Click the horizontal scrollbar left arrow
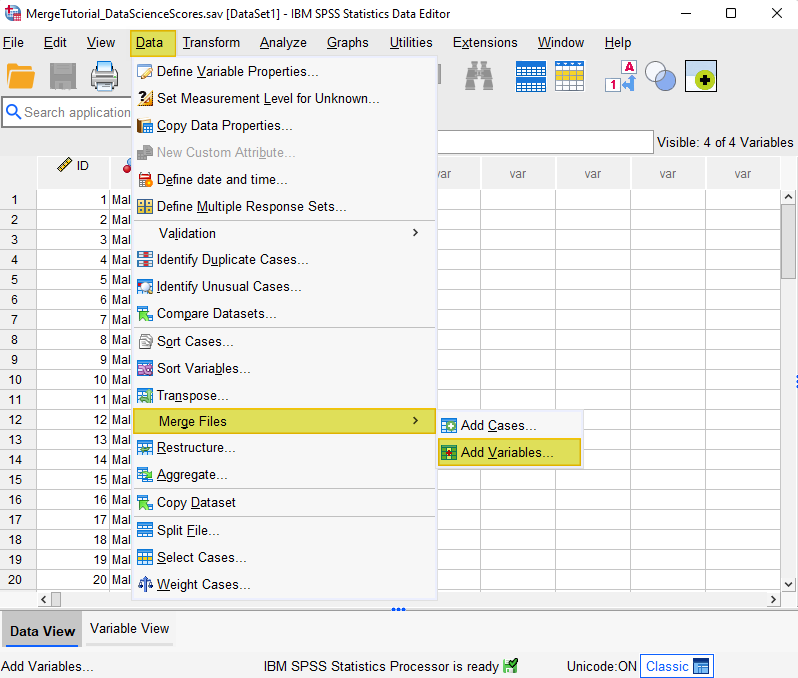This screenshot has height=678, width=798. point(44,599)
